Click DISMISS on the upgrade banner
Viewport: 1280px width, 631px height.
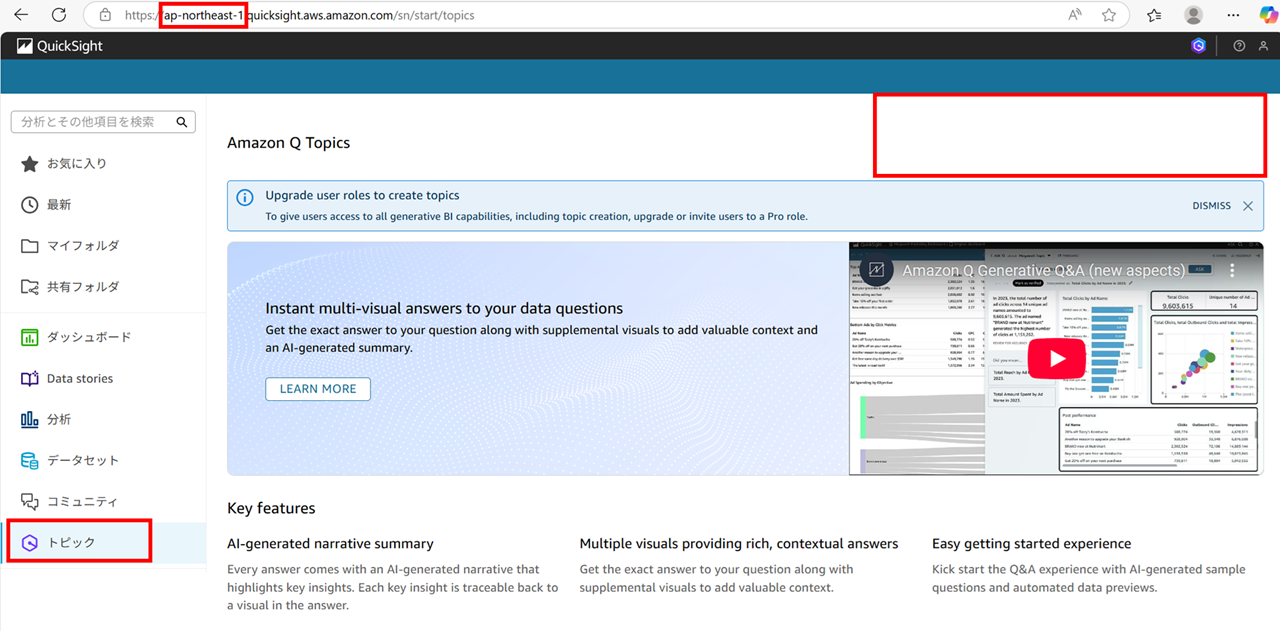point(1212,206)
